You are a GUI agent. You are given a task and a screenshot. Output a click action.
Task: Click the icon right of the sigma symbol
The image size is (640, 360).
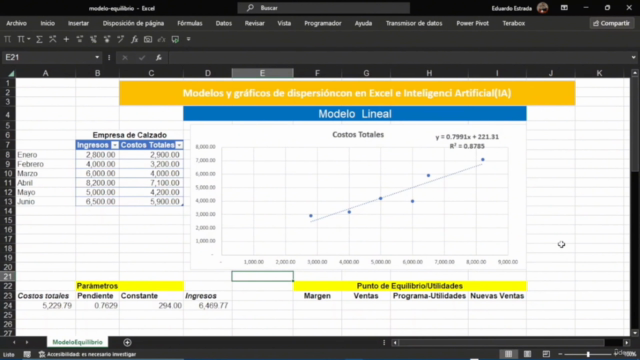tap(53, 39)
